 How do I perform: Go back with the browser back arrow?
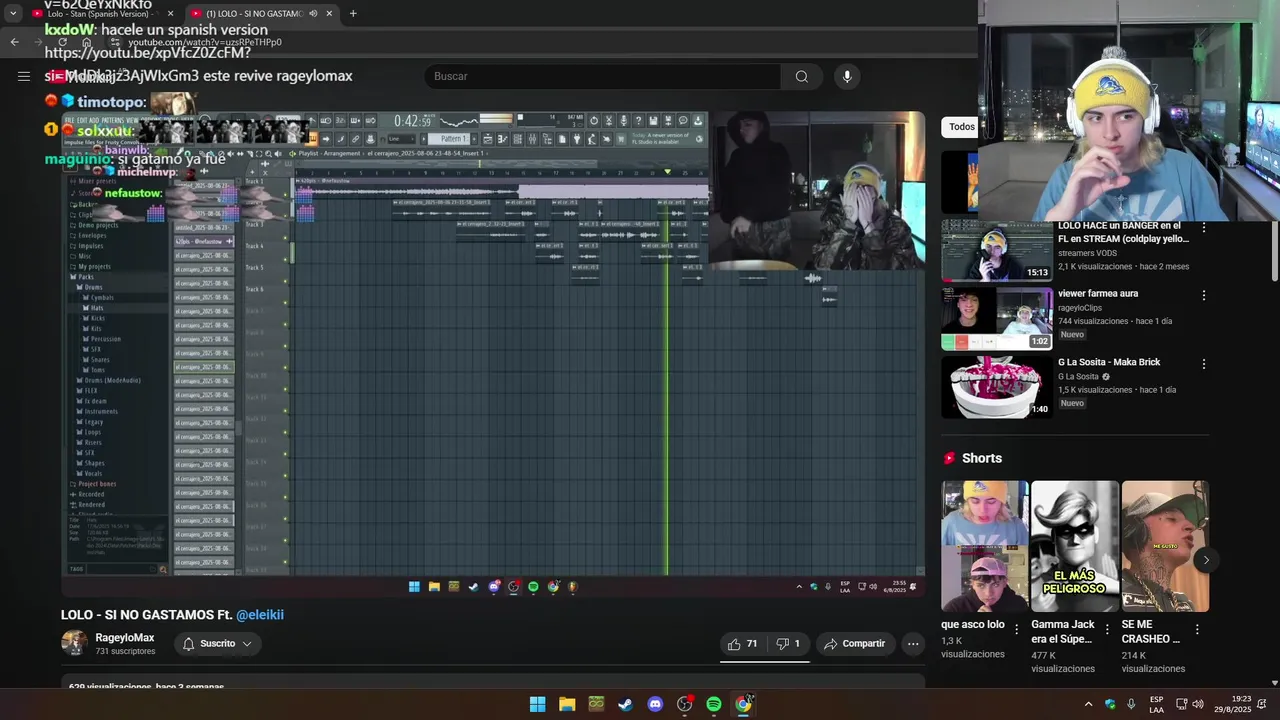pyautogui.click(x=14, y=42)
